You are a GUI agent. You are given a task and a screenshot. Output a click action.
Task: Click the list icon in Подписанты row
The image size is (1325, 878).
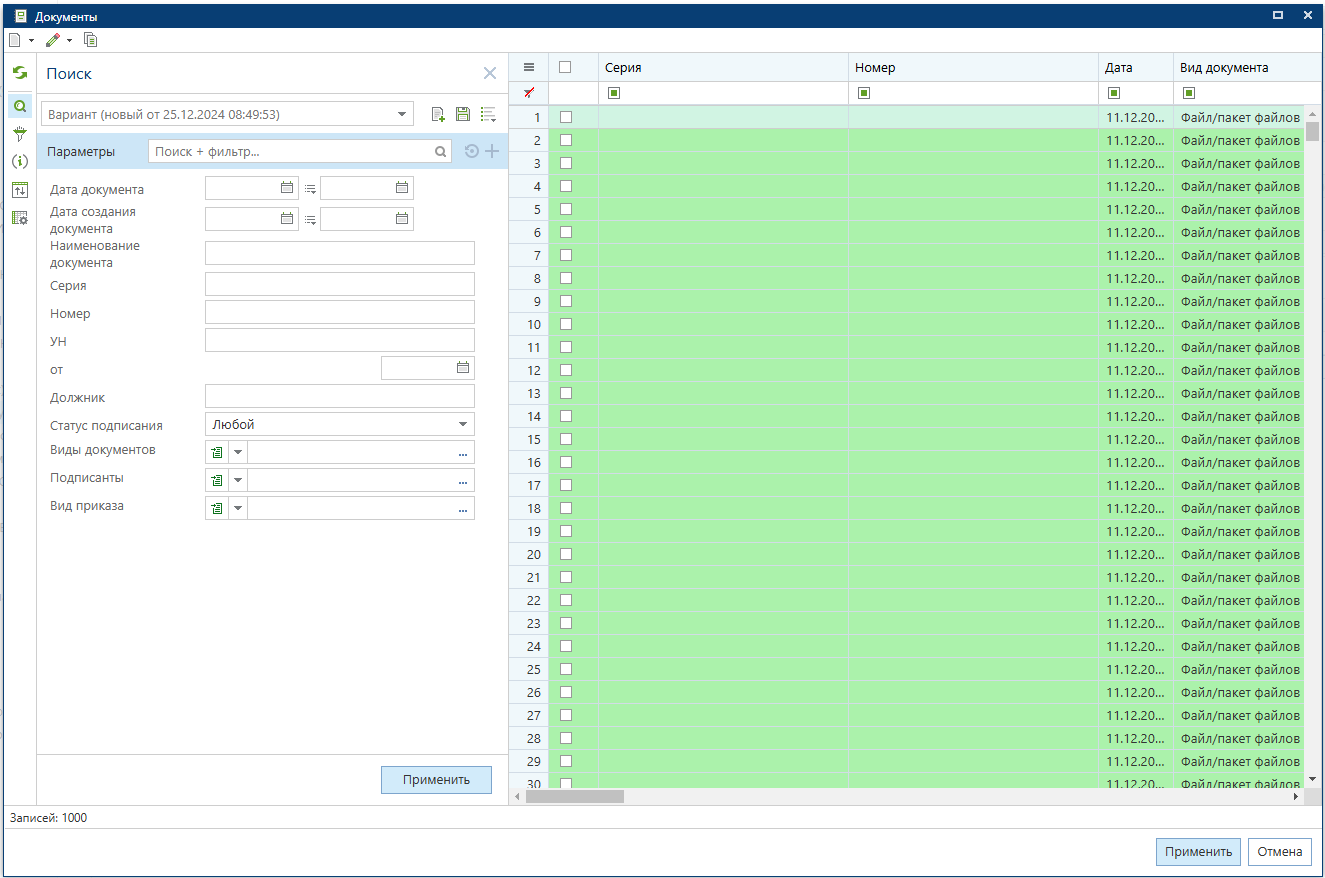coord(217,480)
